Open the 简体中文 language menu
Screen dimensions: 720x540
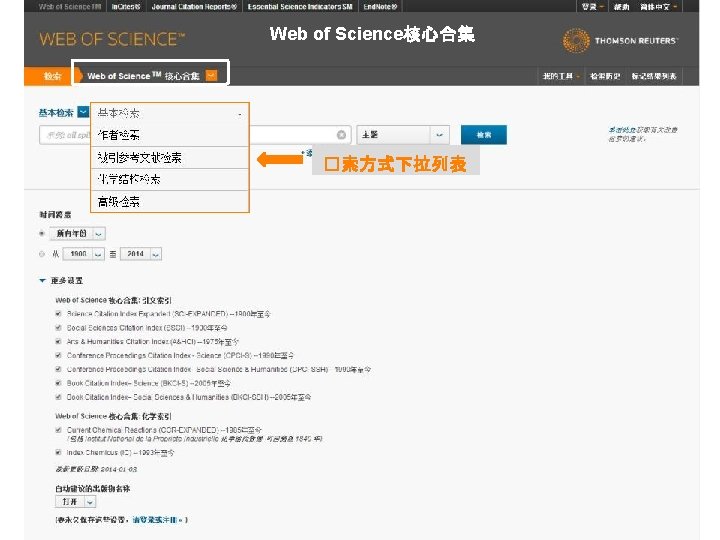(x=658, y=7)
